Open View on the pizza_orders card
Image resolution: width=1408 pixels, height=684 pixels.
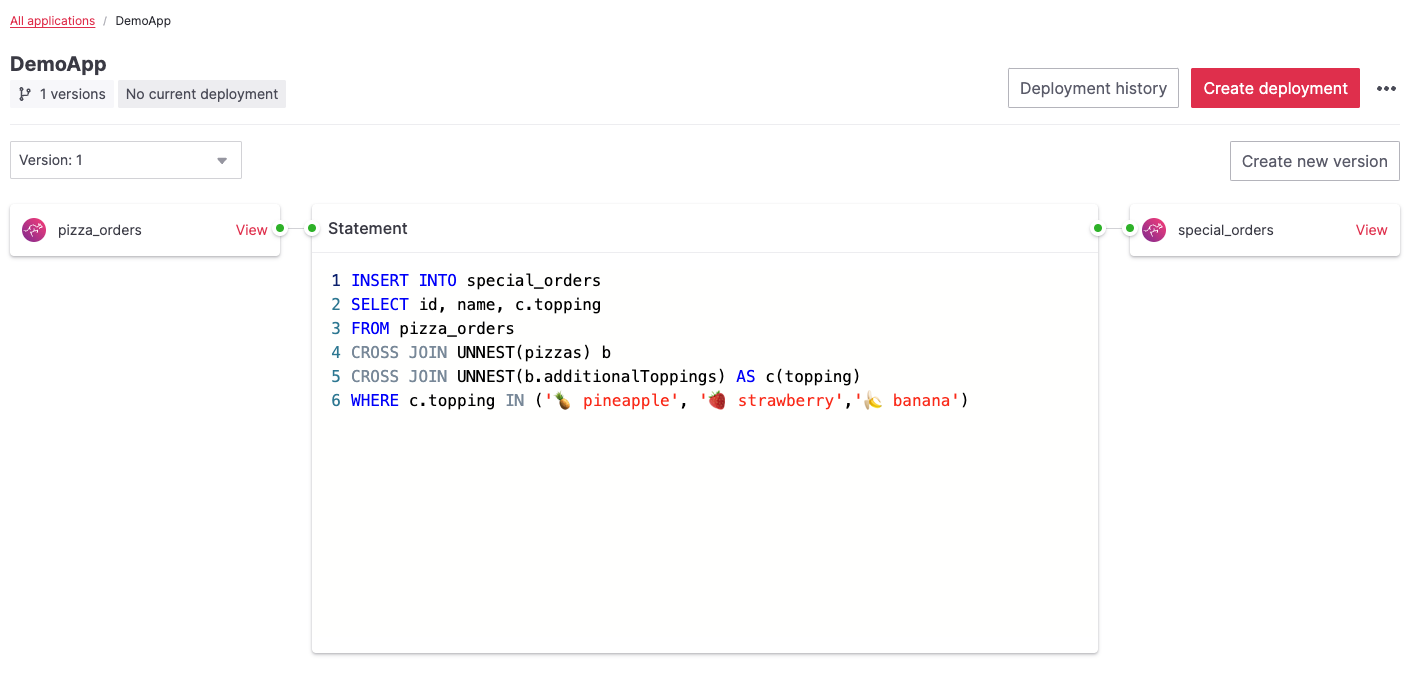click(x=251, y=230)
